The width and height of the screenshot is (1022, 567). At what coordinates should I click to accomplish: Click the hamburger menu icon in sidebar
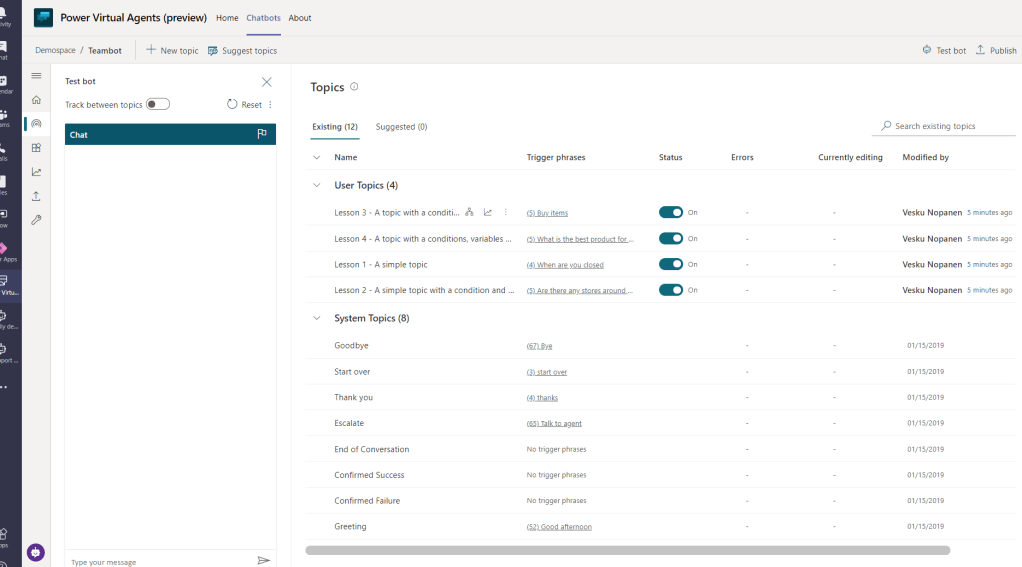tap(36, 76)
